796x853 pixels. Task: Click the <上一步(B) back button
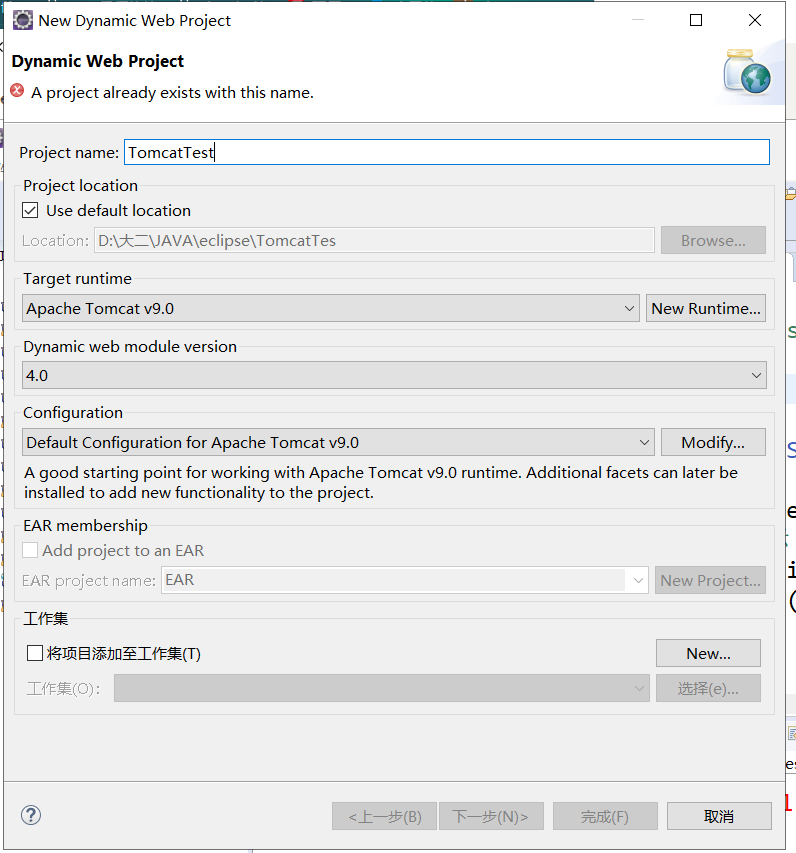[384, 816]
